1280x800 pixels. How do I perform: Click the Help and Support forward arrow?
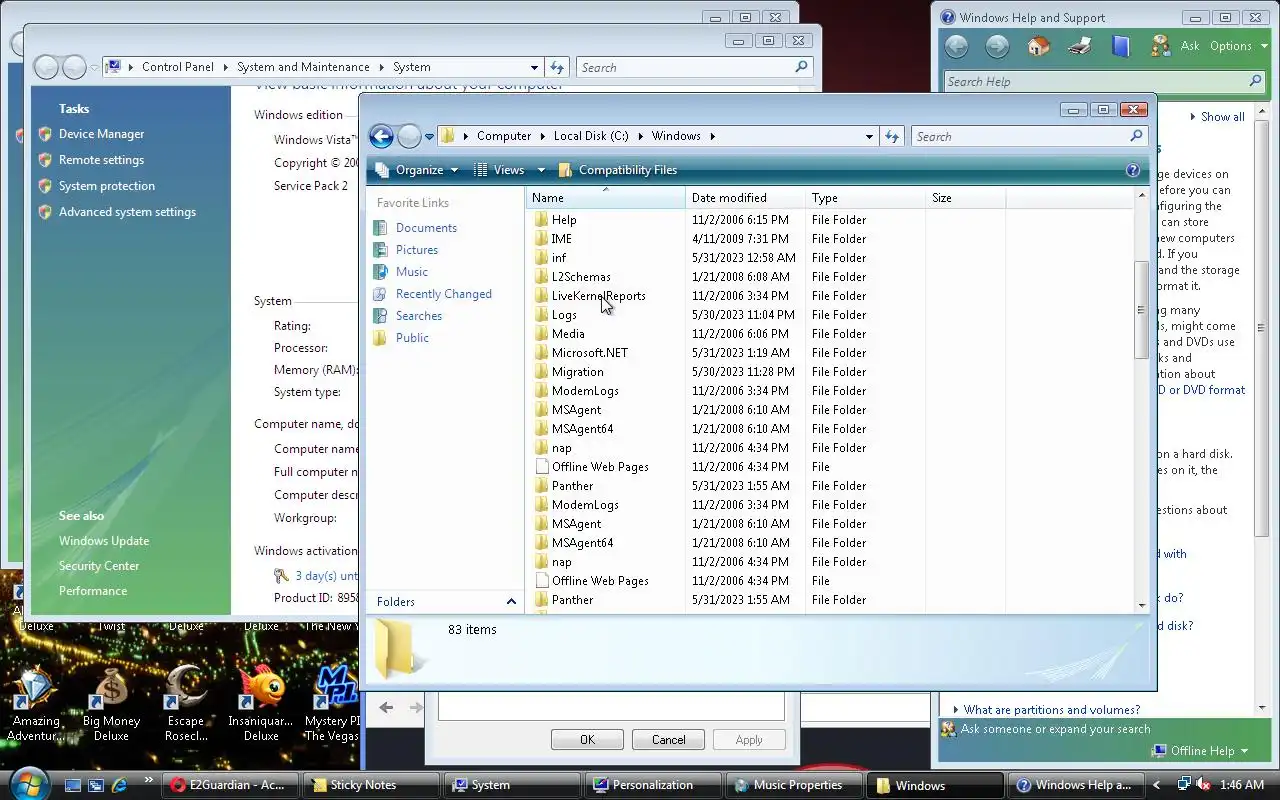tap(997, 46)
